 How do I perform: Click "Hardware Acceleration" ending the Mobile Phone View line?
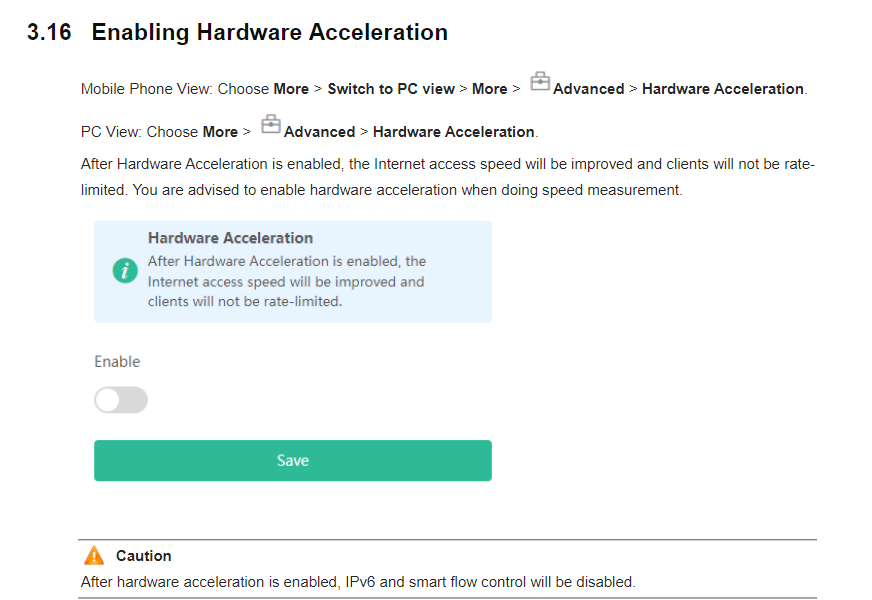click(722, 89)
